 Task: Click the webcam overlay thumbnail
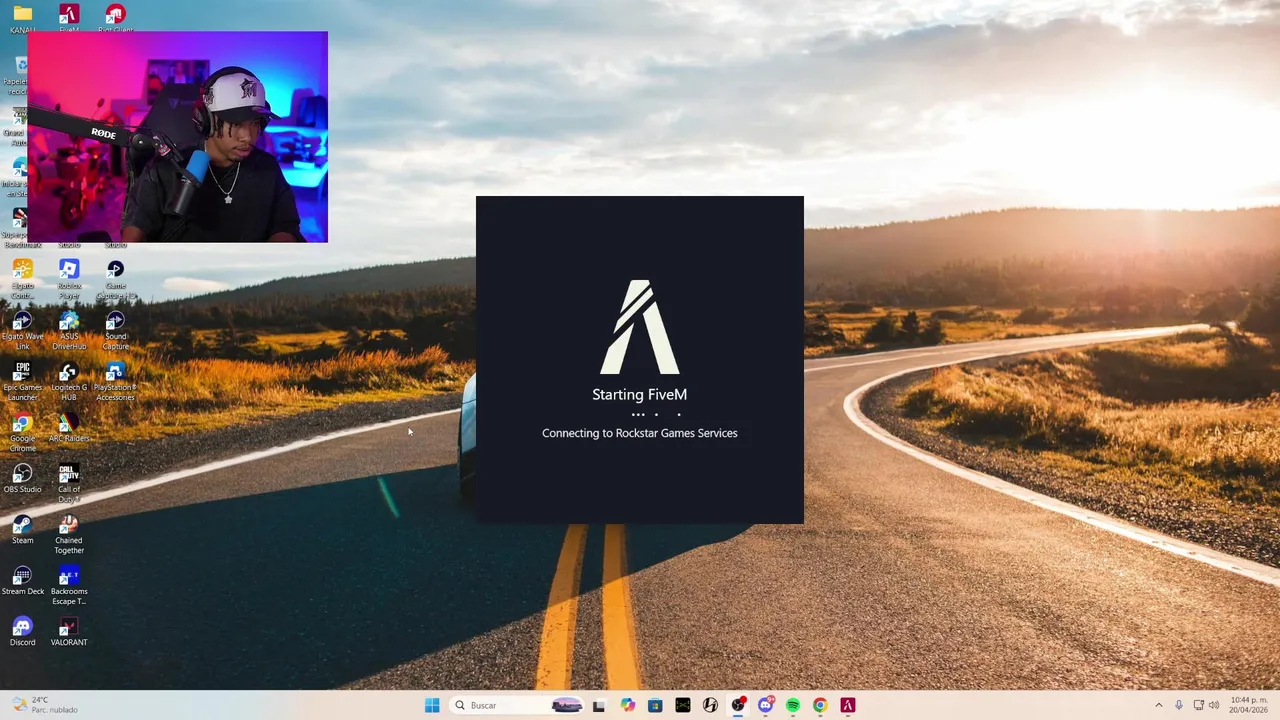coord(178,137)
